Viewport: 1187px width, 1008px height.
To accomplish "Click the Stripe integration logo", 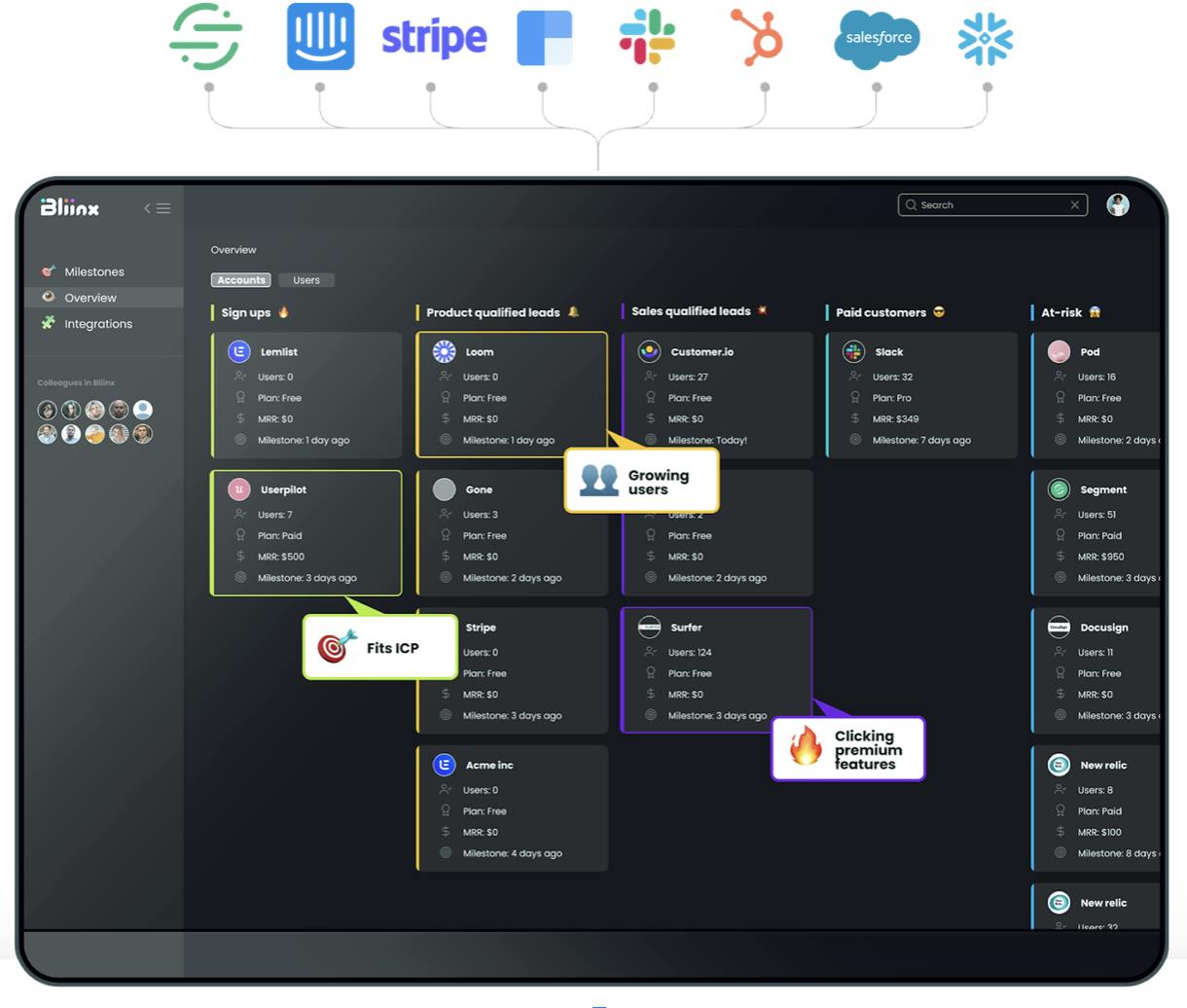I will pos(434,38).
